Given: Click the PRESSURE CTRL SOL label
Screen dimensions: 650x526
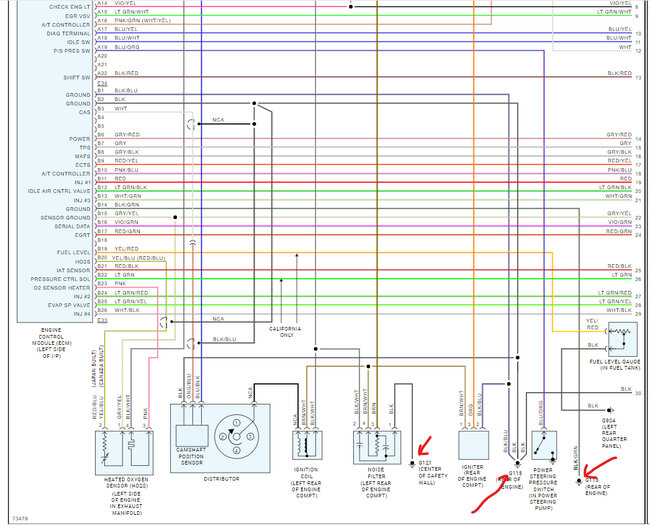Looking at the screenshot, I should [x=60, y=279].
